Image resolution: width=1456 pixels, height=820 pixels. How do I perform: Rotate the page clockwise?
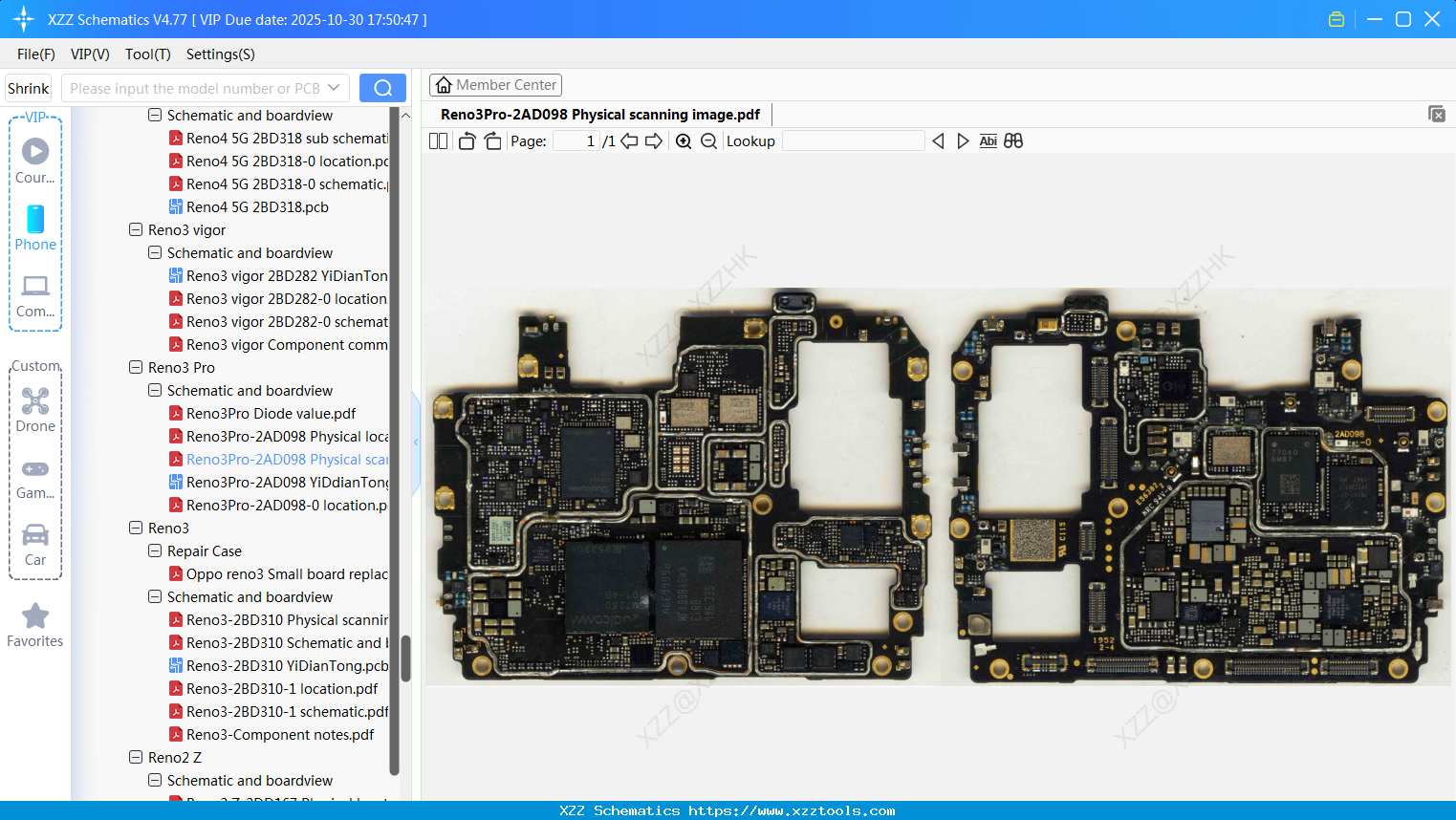point(492,141)
